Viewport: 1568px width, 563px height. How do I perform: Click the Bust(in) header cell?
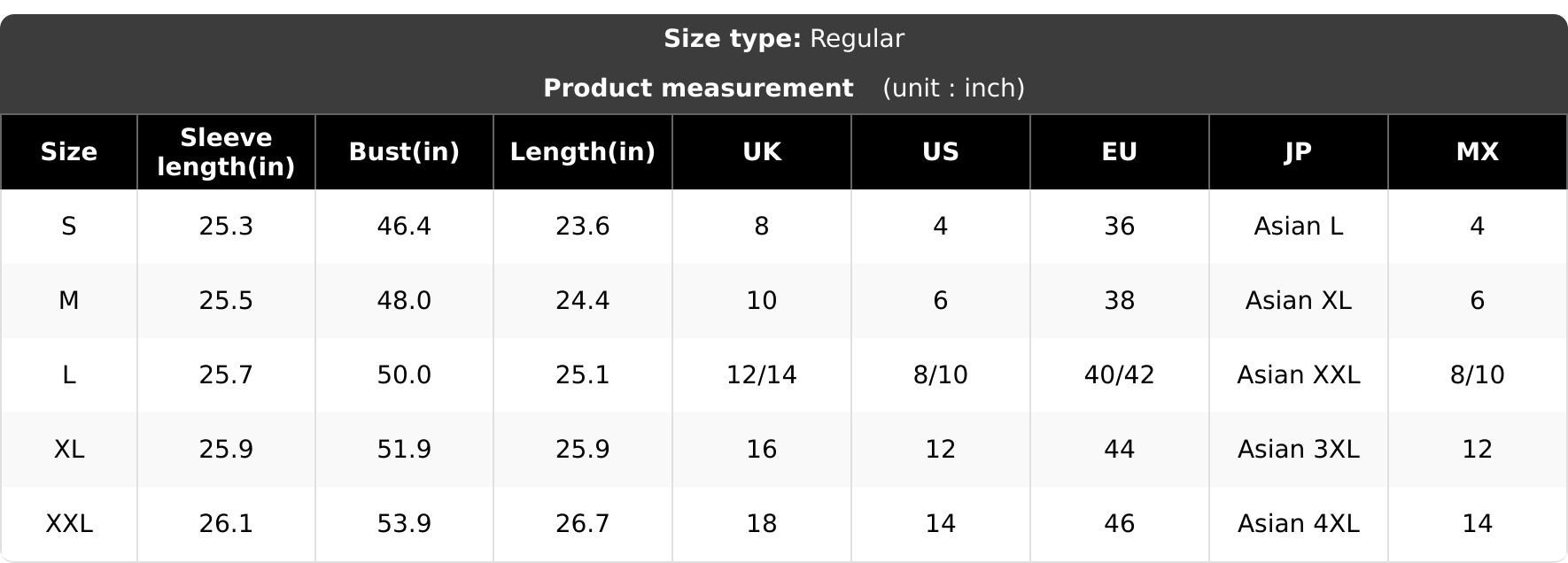pyautogui.click(x=404, y=152)
